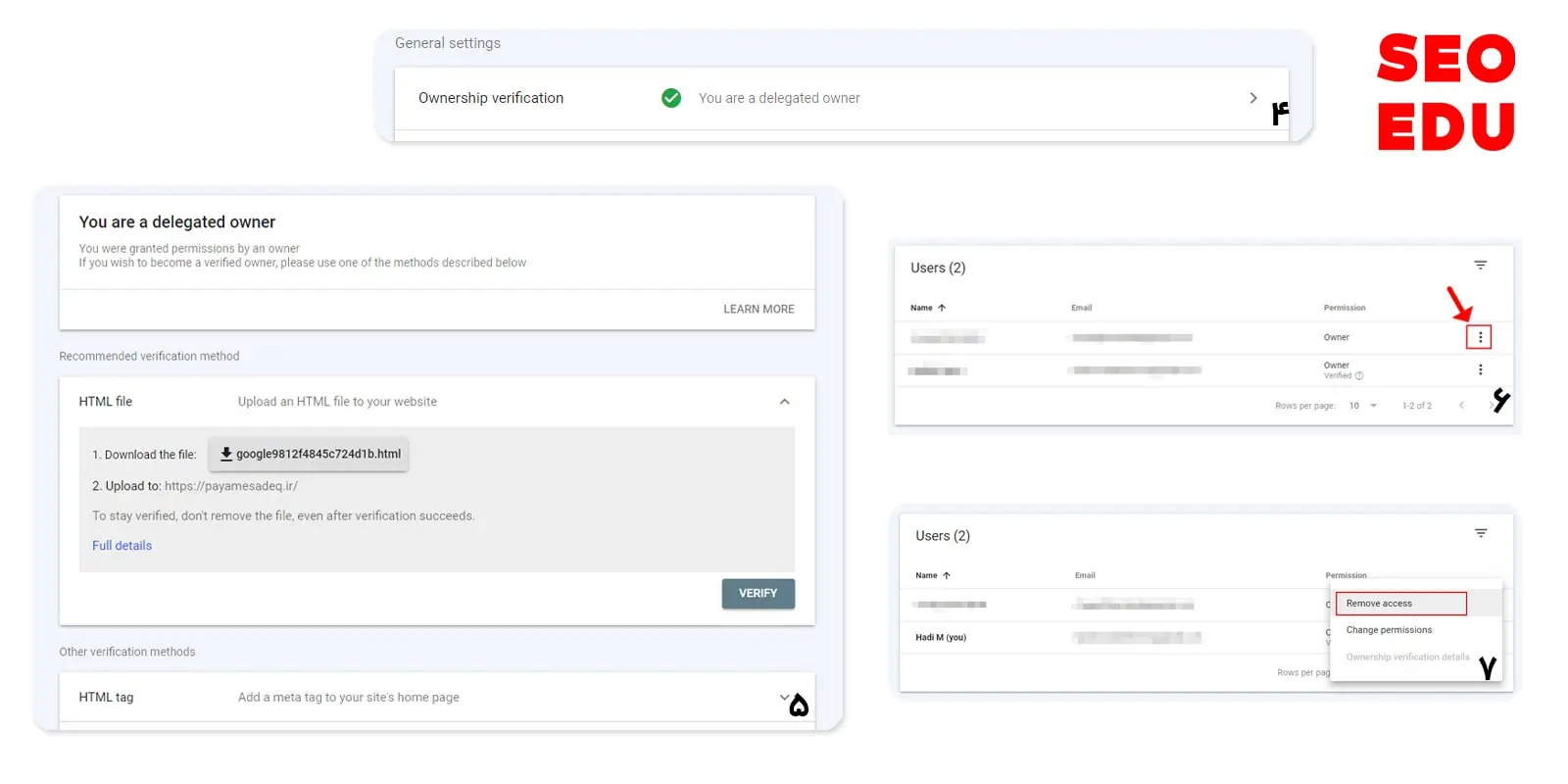
Task: Open the second user's three-dot options menu
Action: point(1480,369)
